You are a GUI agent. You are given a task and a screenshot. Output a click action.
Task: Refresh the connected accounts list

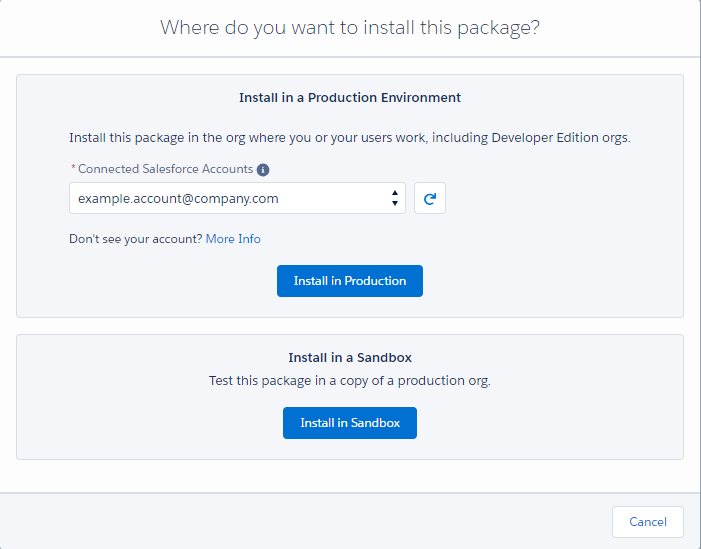[x=430, y=198]
